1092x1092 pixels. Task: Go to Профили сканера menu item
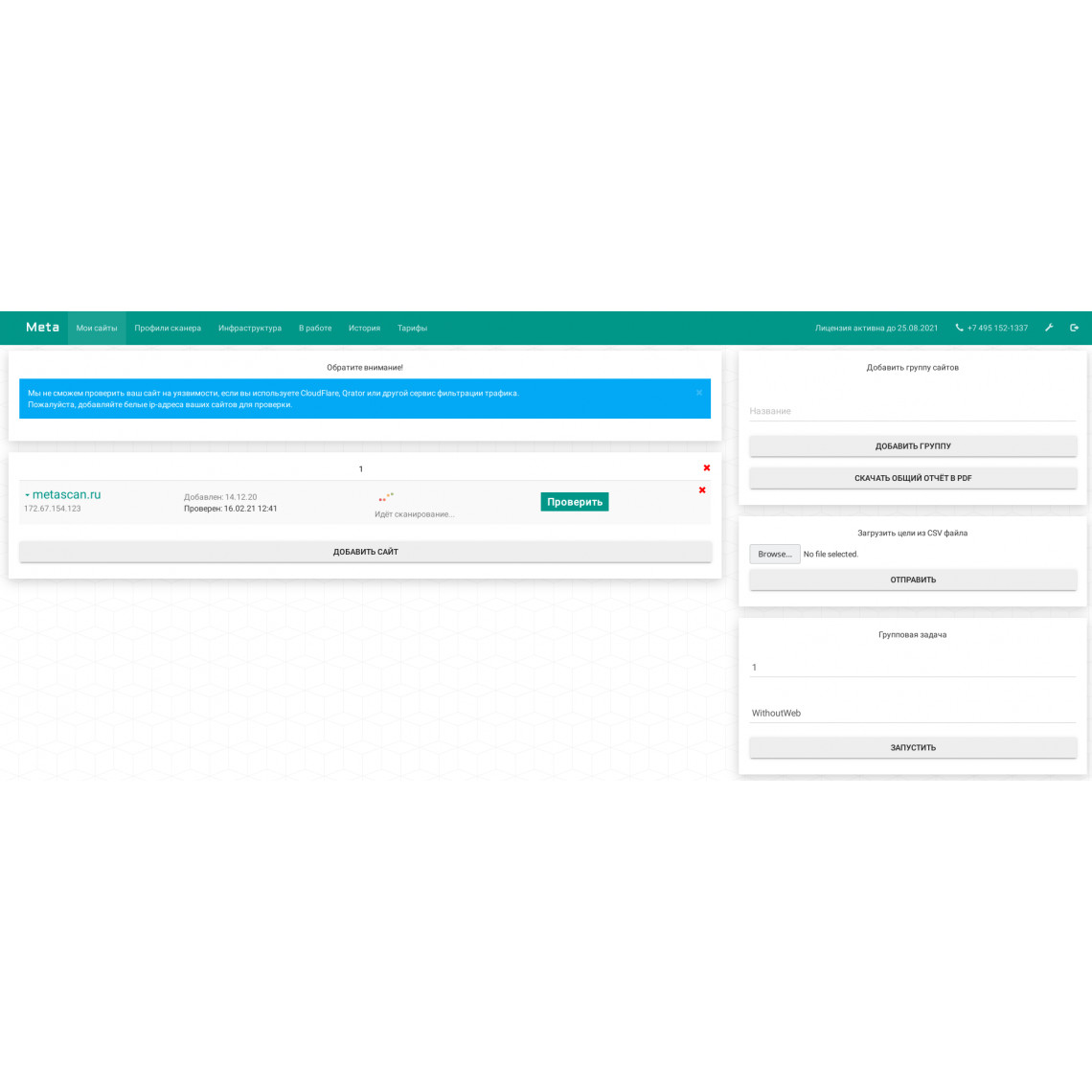pos(168,328)
